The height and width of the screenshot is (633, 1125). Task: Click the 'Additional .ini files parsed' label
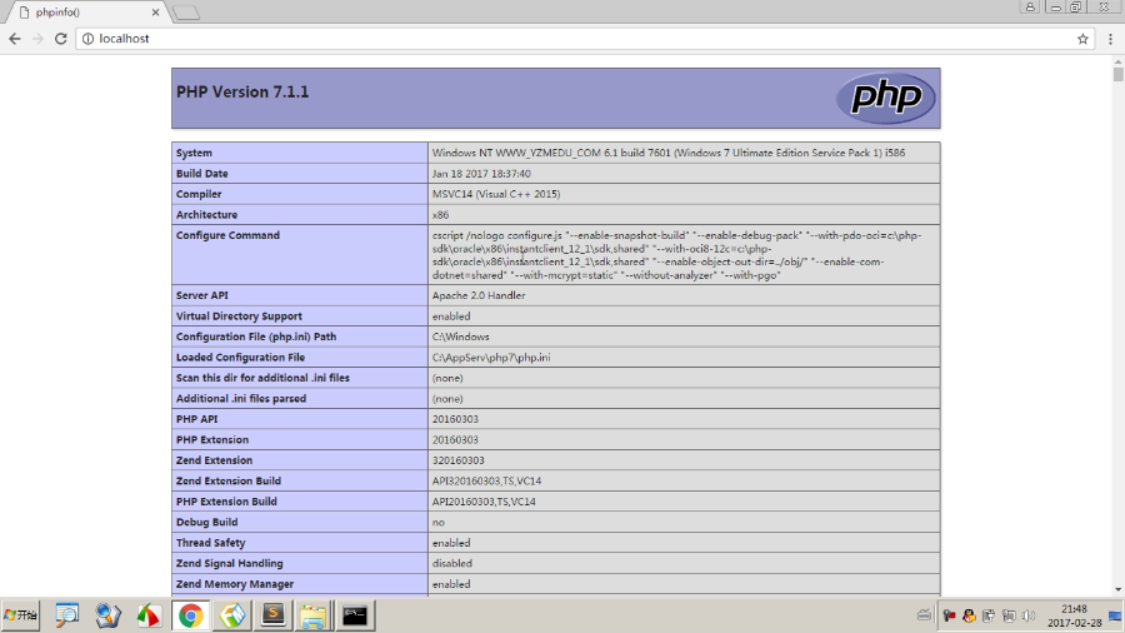(241, 398)
